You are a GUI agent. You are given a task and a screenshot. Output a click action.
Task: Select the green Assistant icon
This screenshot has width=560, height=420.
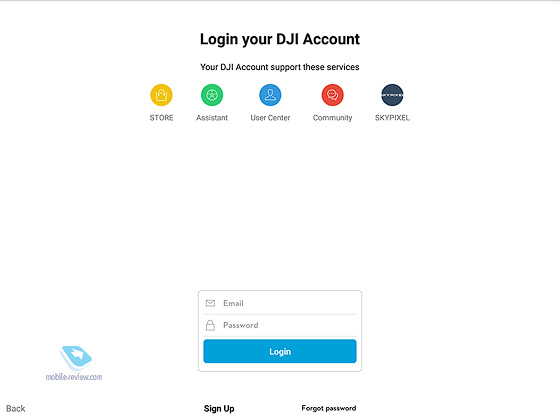pos(212,95)
